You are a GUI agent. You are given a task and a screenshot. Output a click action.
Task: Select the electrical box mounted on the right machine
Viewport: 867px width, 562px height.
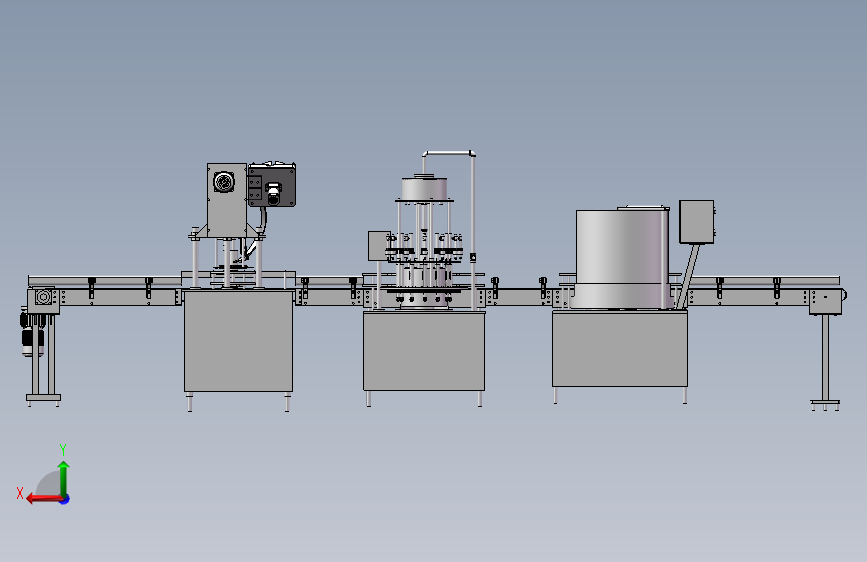click(x=696, y=222)
